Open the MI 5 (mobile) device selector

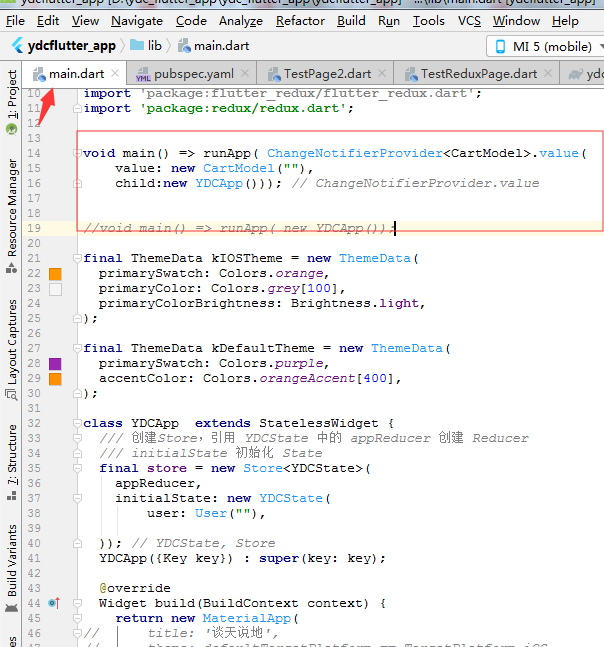click(545, 46)
